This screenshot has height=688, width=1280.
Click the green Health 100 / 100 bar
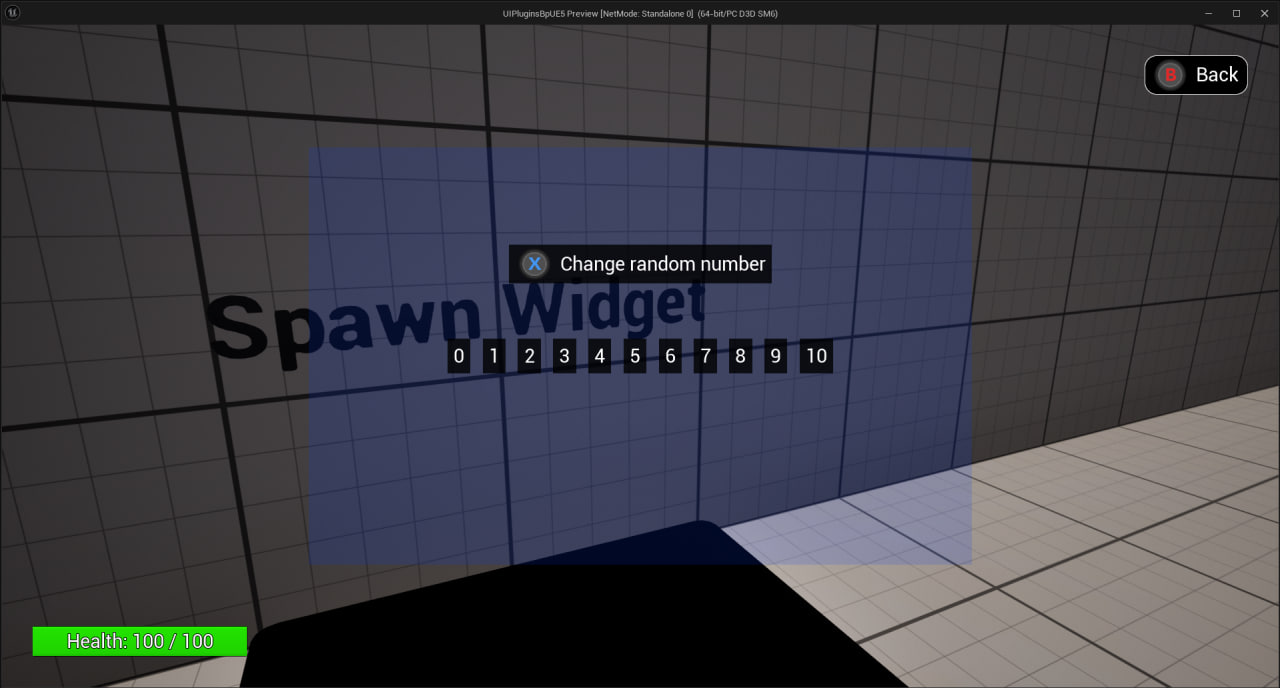[140, 641]
